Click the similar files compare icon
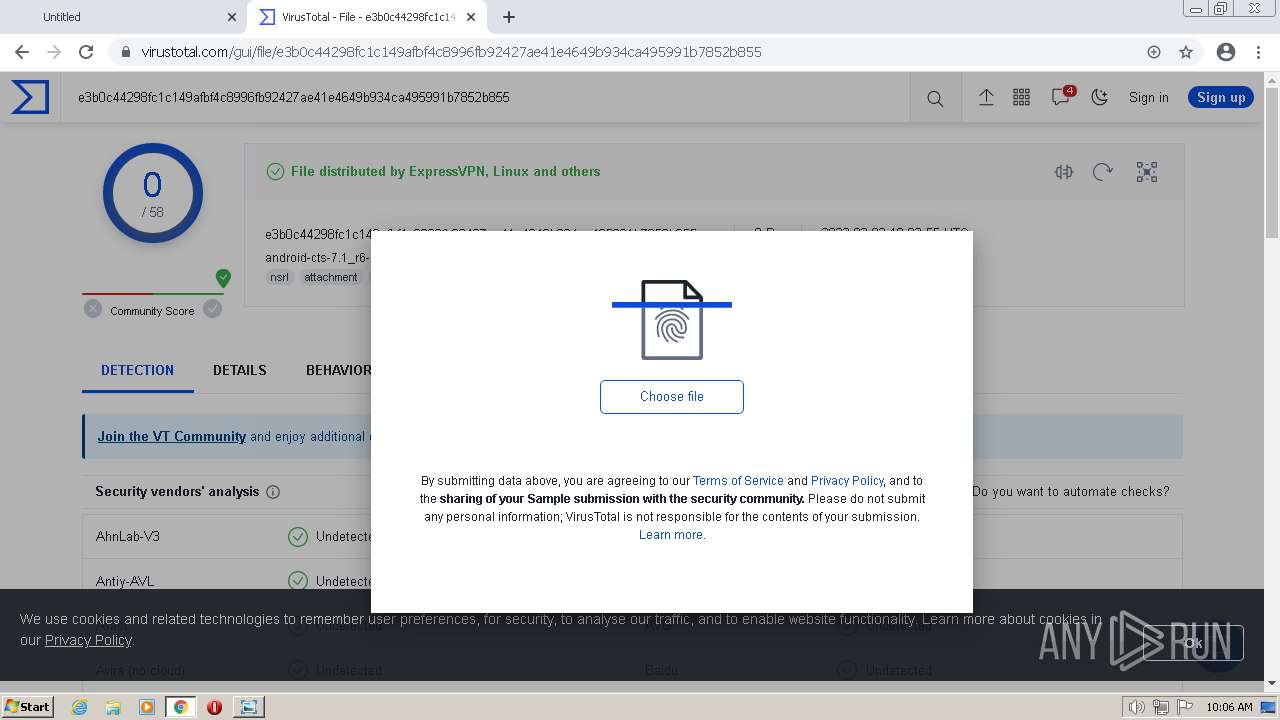1280x720 pixels. (1064, 172)
